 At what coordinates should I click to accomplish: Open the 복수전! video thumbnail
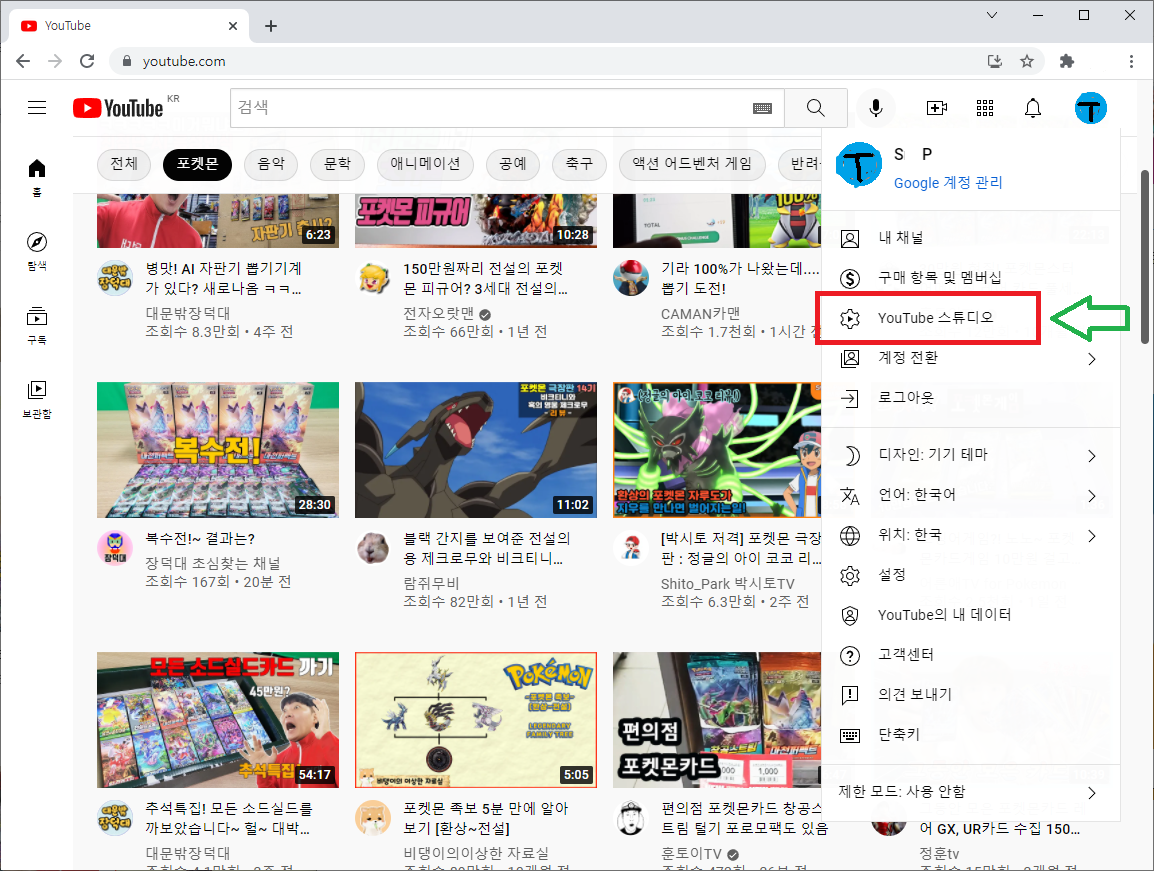(218, 450)
